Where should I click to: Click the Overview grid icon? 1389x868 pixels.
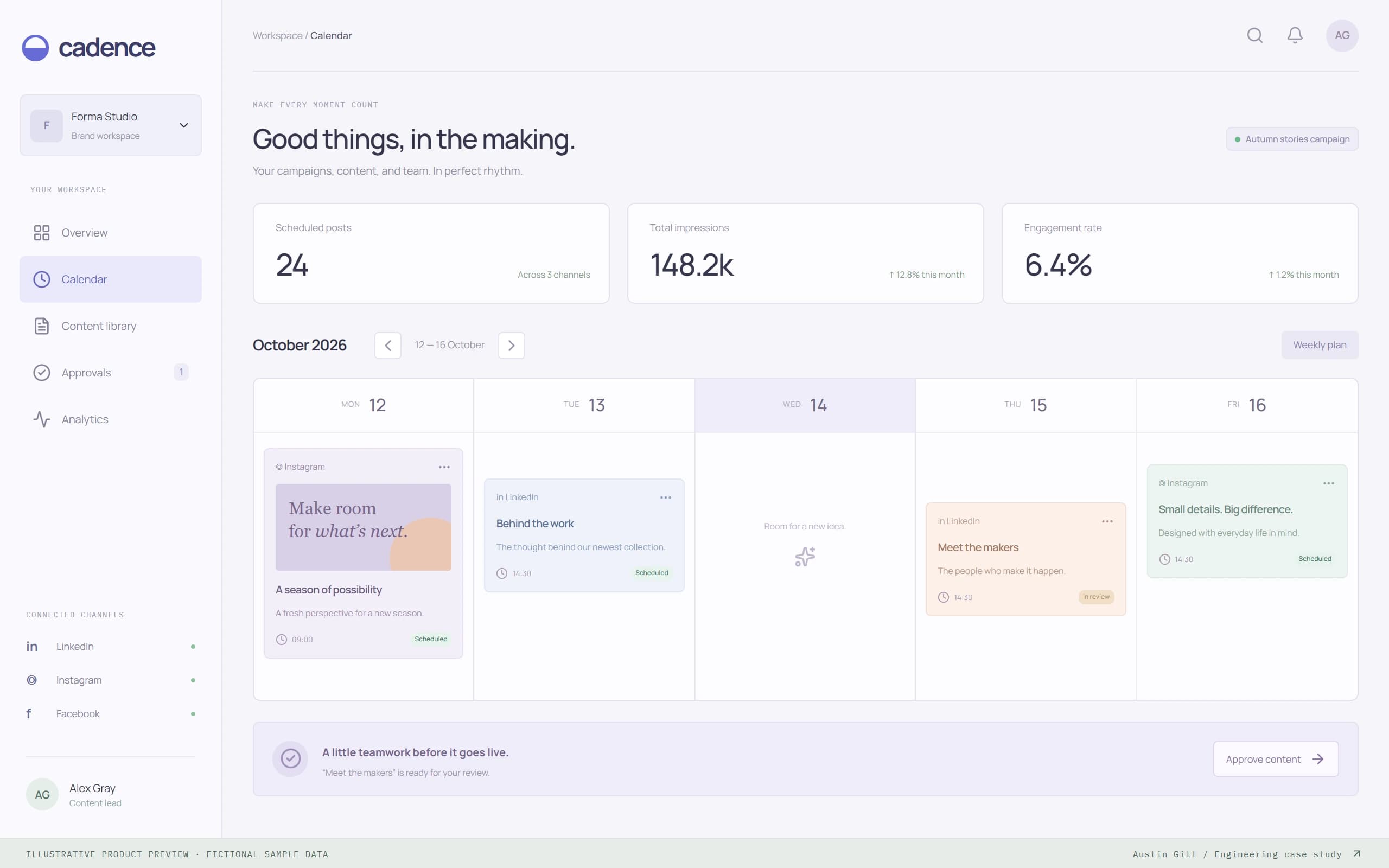pyautogui.click(x=41, y=233)
